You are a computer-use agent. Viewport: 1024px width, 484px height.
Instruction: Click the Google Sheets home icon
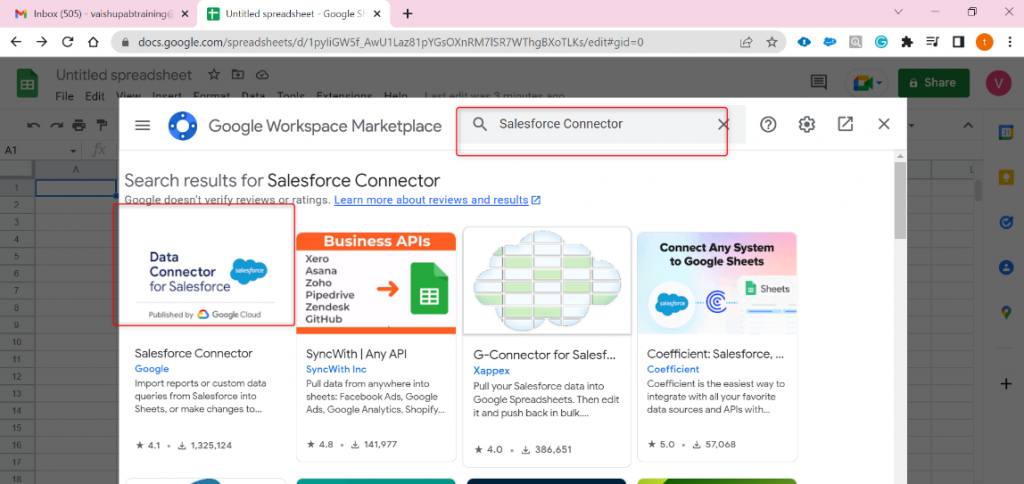point(27,83)
